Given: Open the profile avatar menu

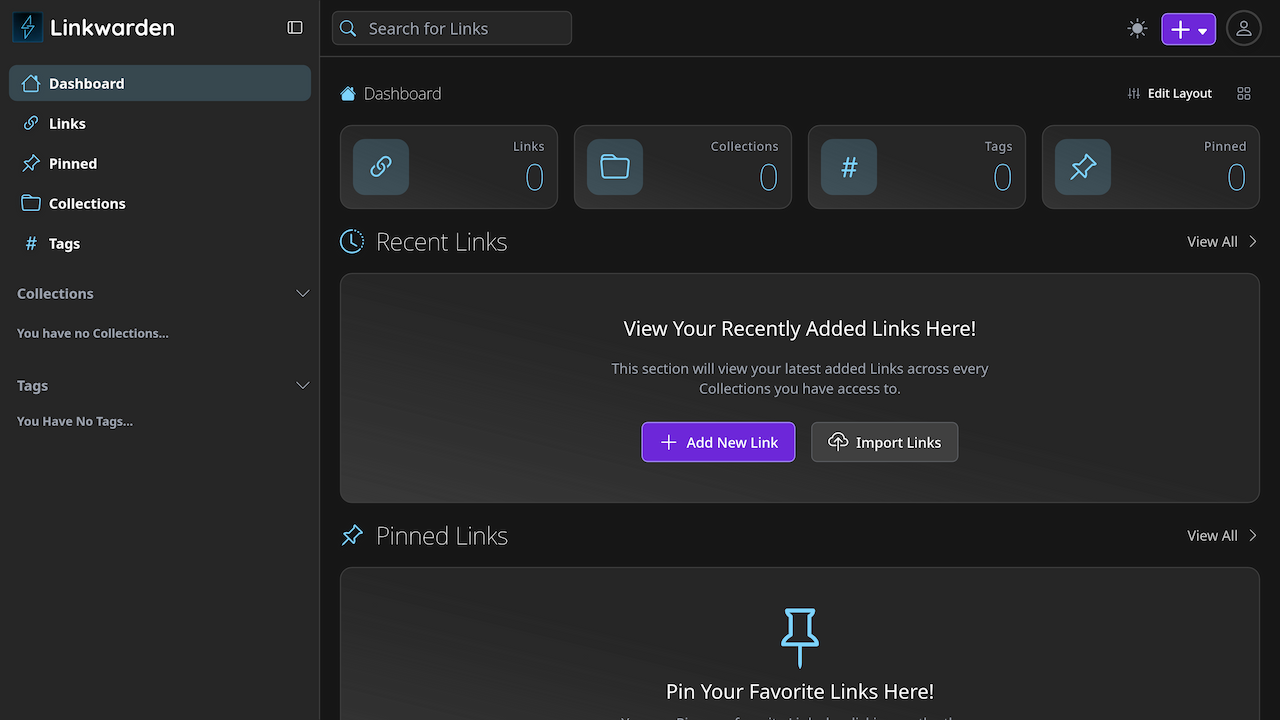Looking at the screenshot, I should tap(1243, 28).
